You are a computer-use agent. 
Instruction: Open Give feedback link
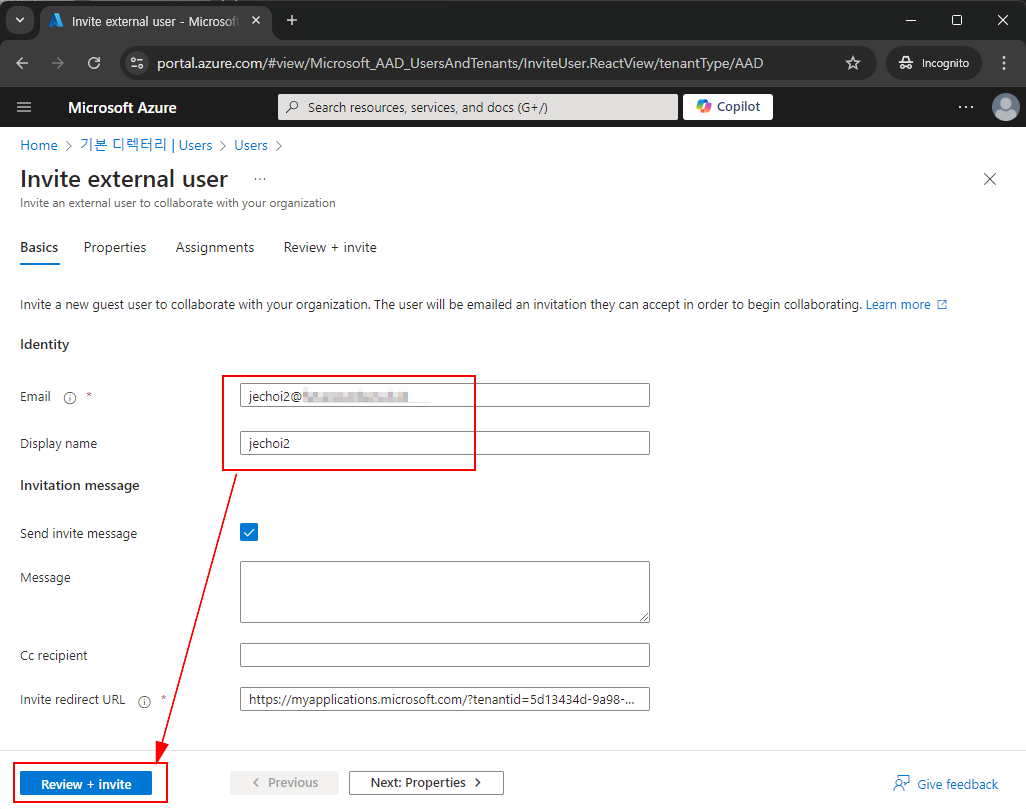tap(946, 783)
